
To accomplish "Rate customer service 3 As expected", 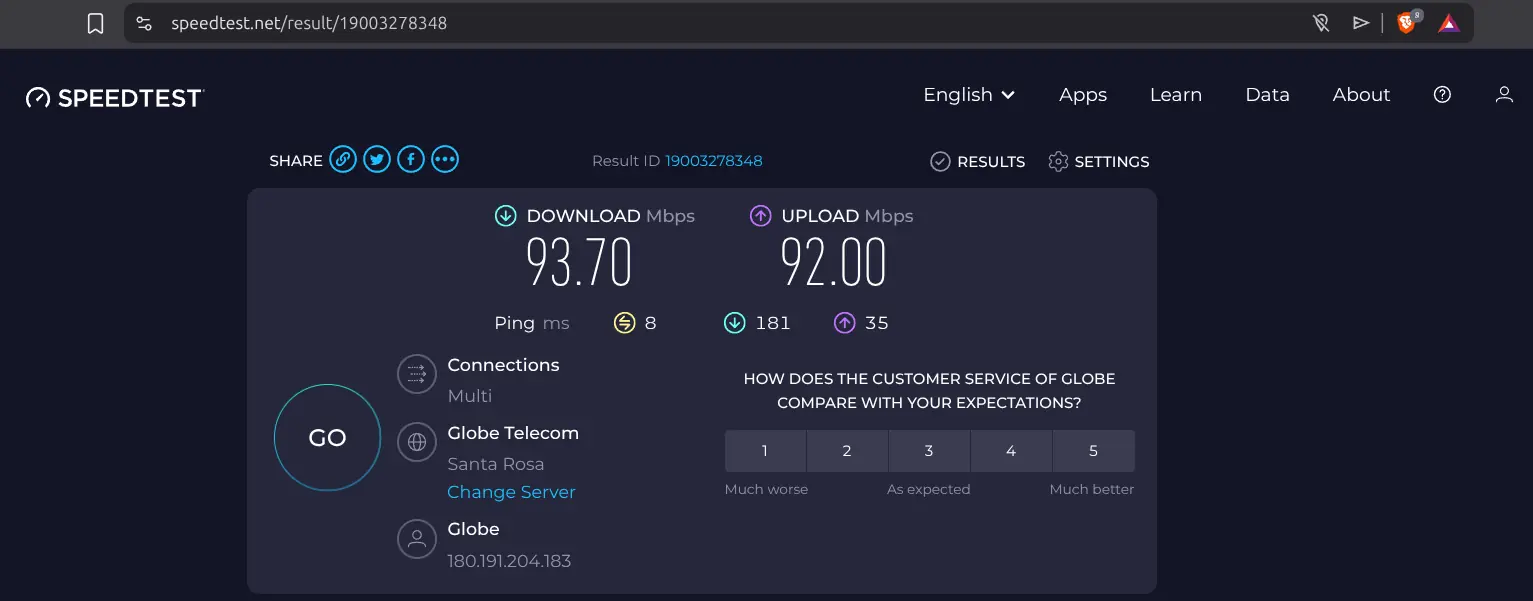I will tap(929, 451).
